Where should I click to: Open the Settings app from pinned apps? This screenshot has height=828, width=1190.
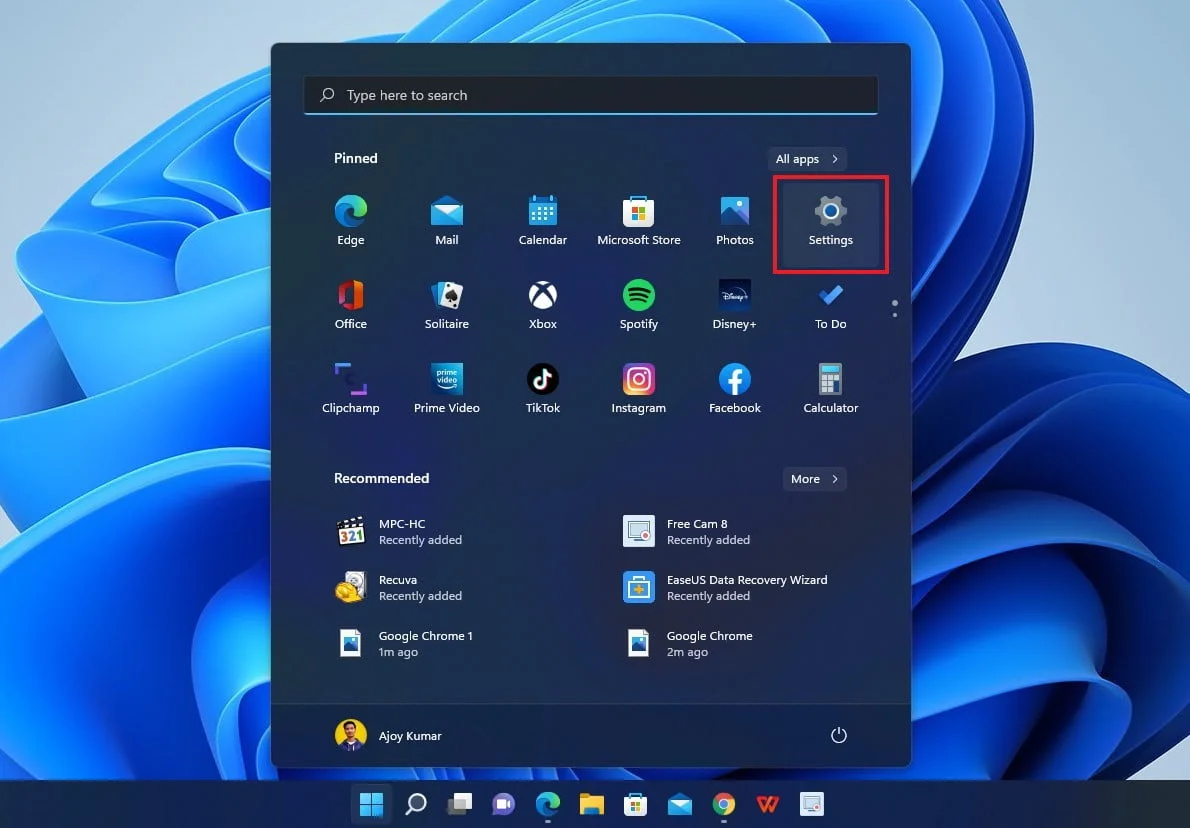click(830, 222)
